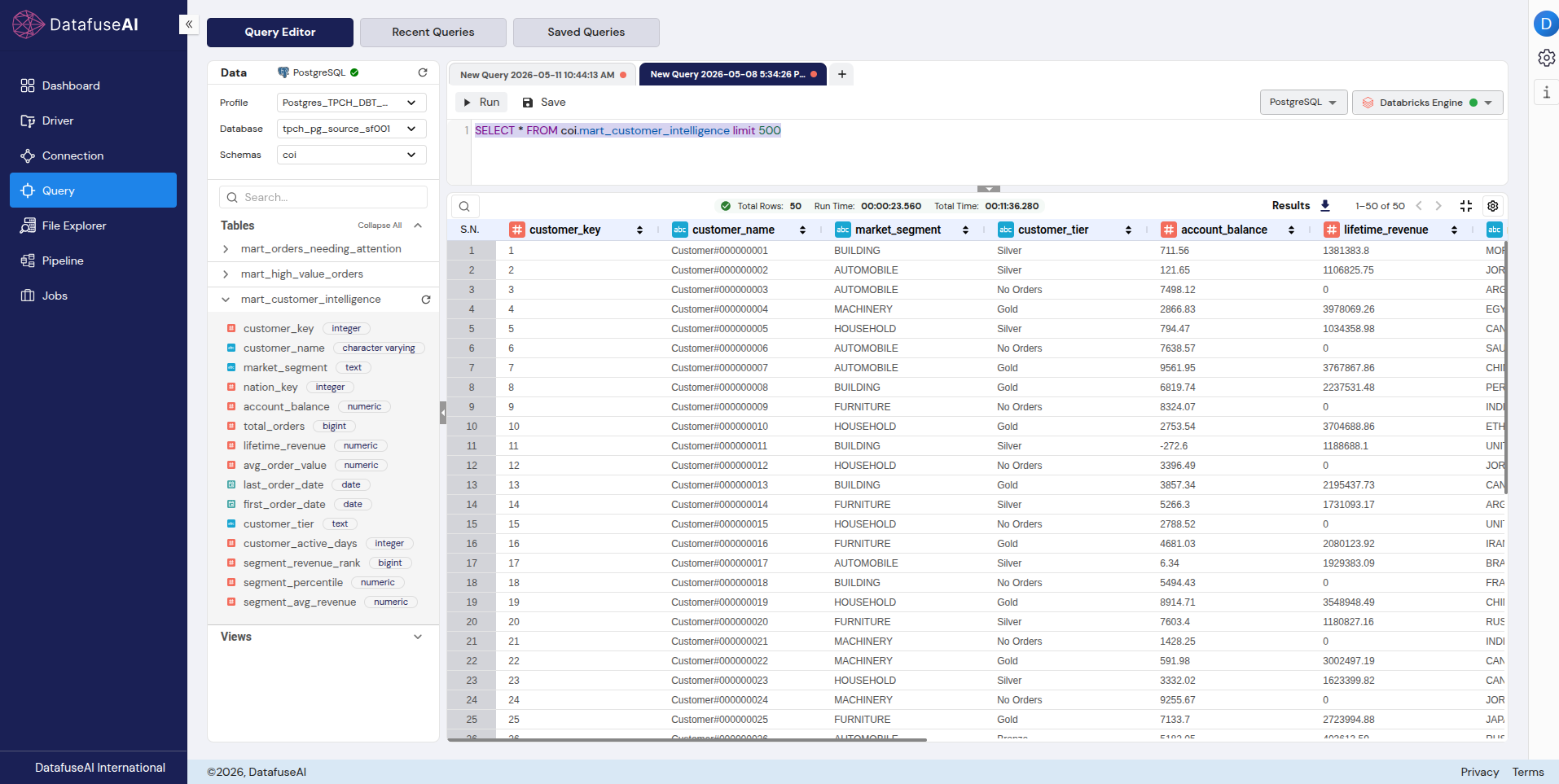1559x784 pixels.
Task: Sort by account_balance column
Action: pyautogui.click(x=1291, y=230)
